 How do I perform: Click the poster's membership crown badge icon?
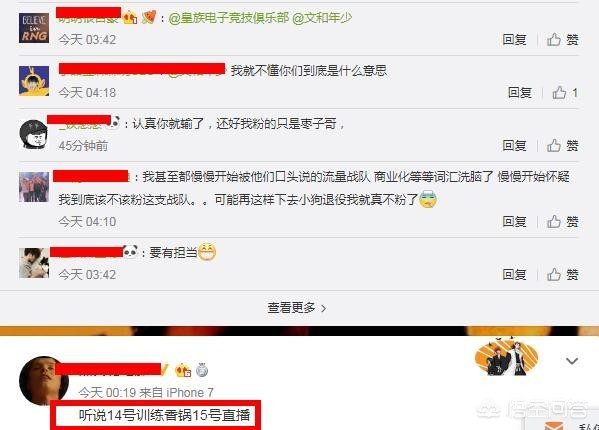[x=183, y=370]
